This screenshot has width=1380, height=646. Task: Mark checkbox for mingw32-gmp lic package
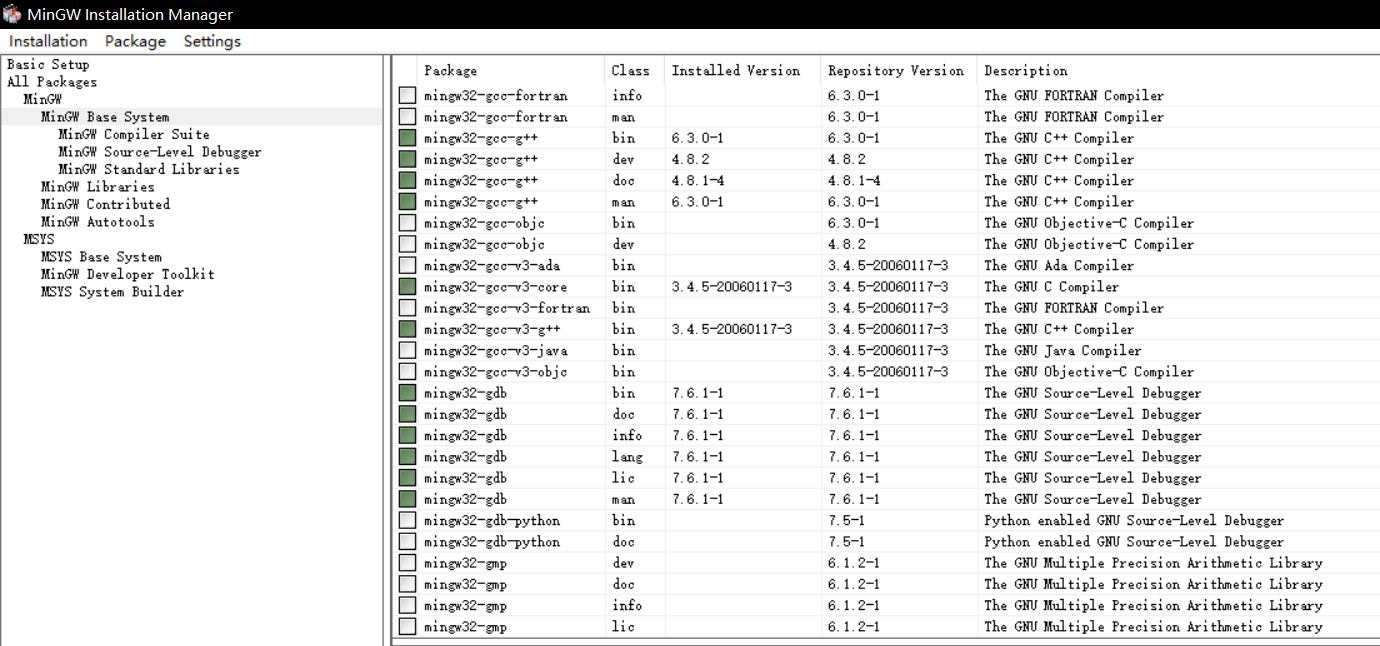point(407,627)
